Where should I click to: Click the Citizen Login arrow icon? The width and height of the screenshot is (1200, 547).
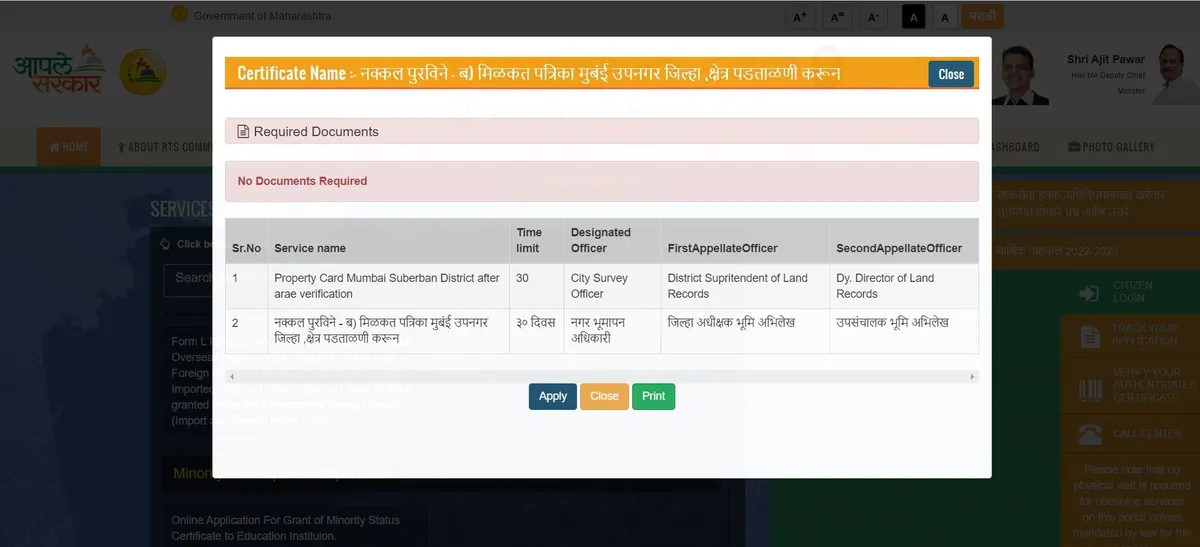pyautogui.click(x=1089, y=293)
